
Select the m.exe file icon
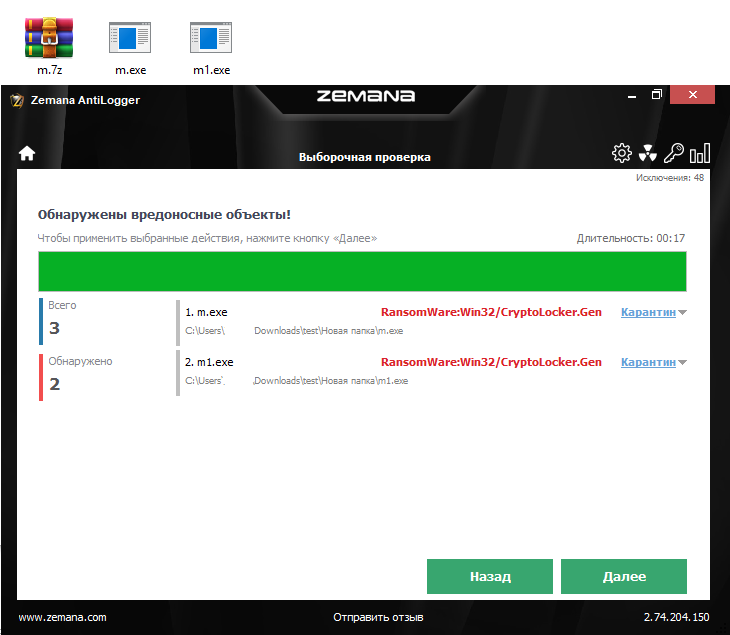click(130, 37)
